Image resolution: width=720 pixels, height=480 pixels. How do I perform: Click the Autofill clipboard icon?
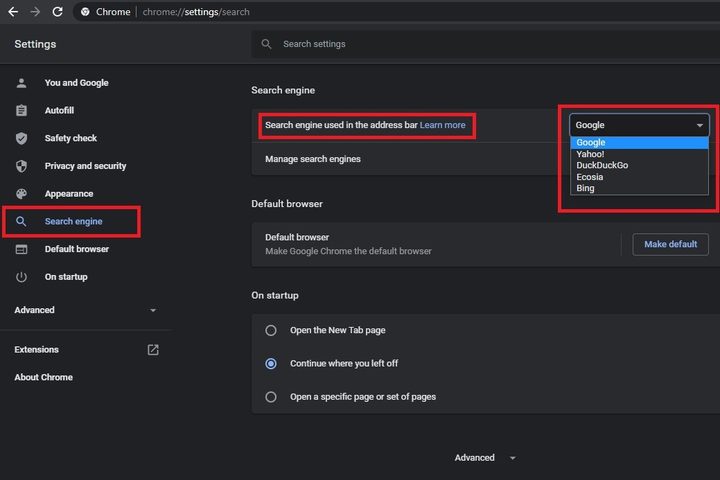point(21,111)
